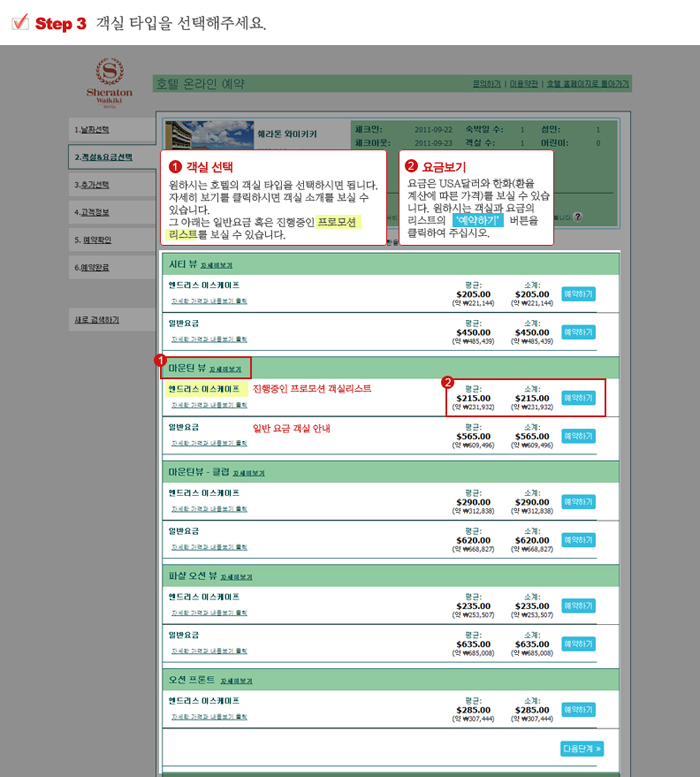Click the help question mark icon

click(577, 217)
